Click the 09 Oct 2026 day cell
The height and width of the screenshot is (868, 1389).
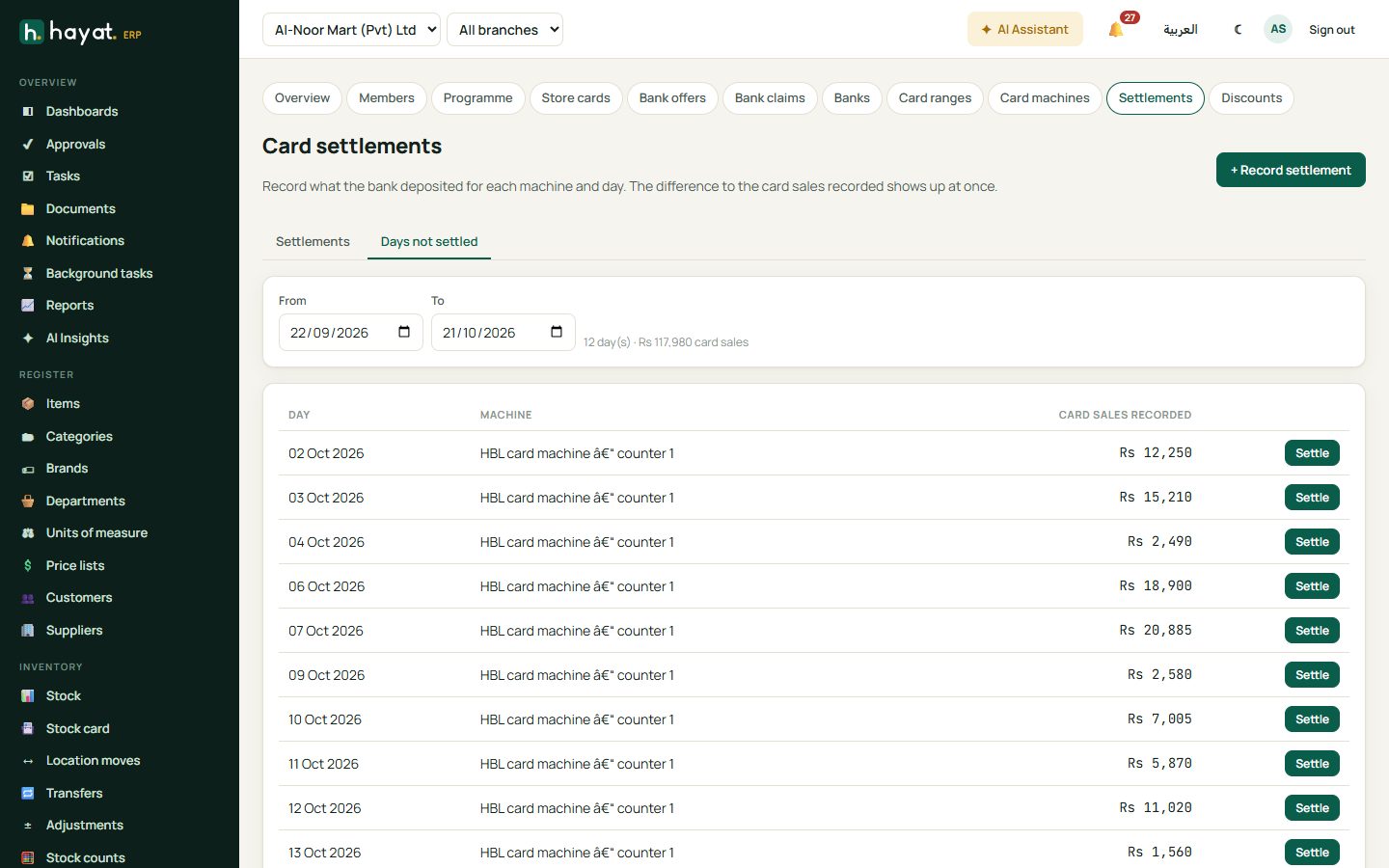pyautogui.click(x=327, y=675)
